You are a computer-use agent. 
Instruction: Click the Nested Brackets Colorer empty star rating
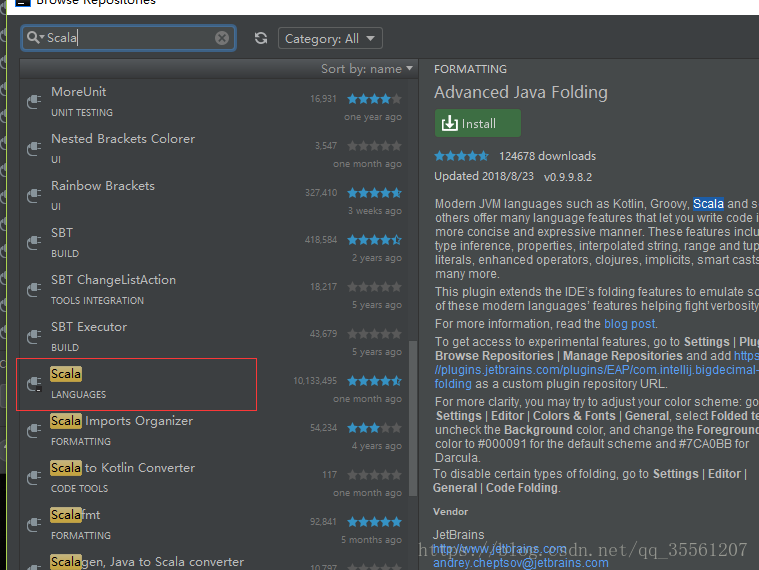(x=374, y=146)
